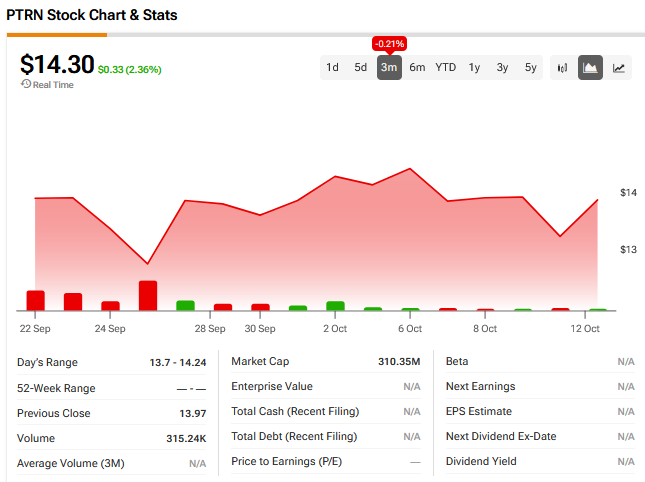This screenshot has height=482, width=645.
Task: Switch to candlestick chart view
Action: pyautogui.click(x=562, y=68)
